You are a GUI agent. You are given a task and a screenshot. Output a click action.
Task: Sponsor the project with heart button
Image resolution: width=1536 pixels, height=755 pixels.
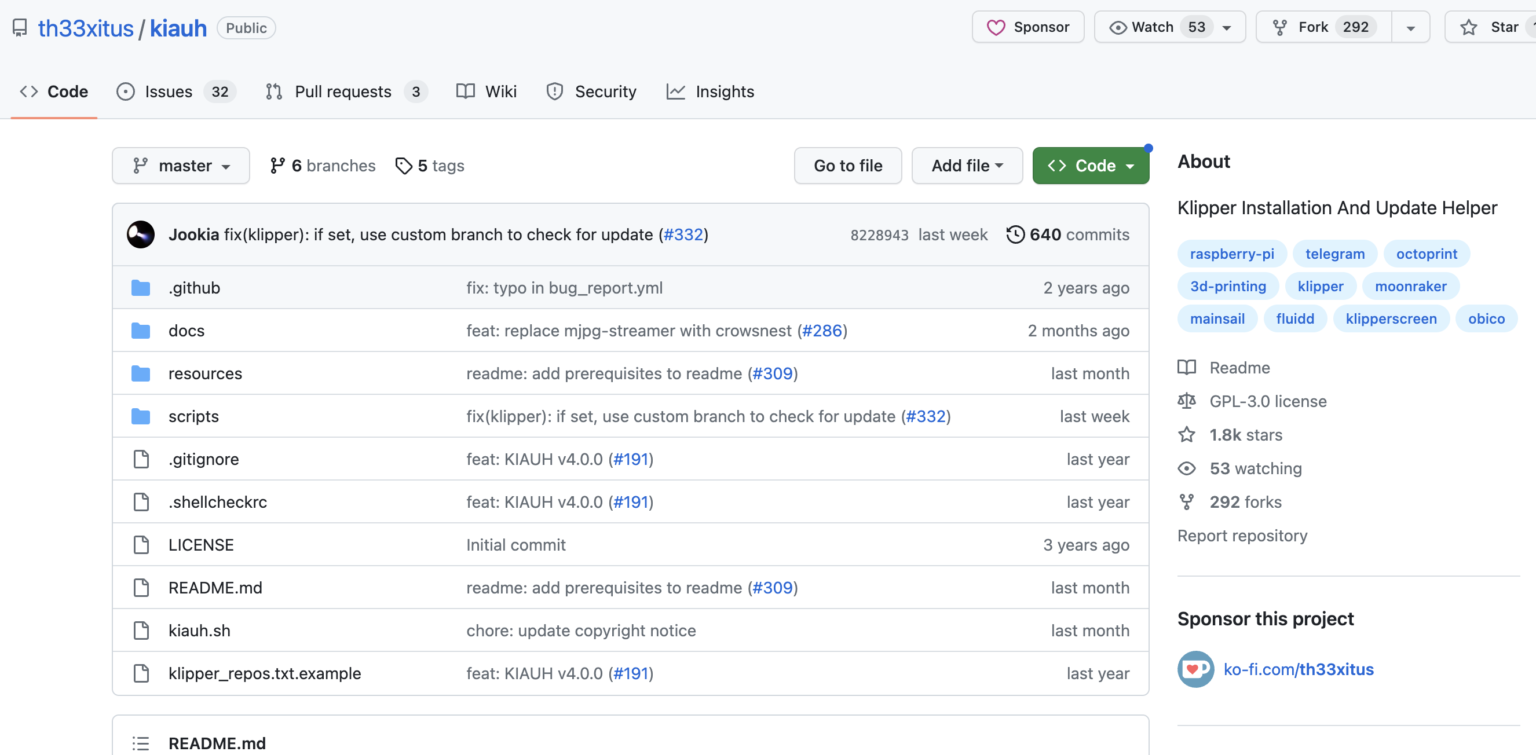[1028, 27]
